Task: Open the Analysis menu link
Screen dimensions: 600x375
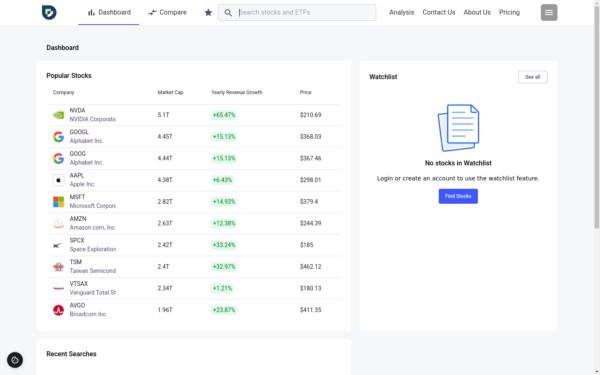Action: [x=401, y=12]
